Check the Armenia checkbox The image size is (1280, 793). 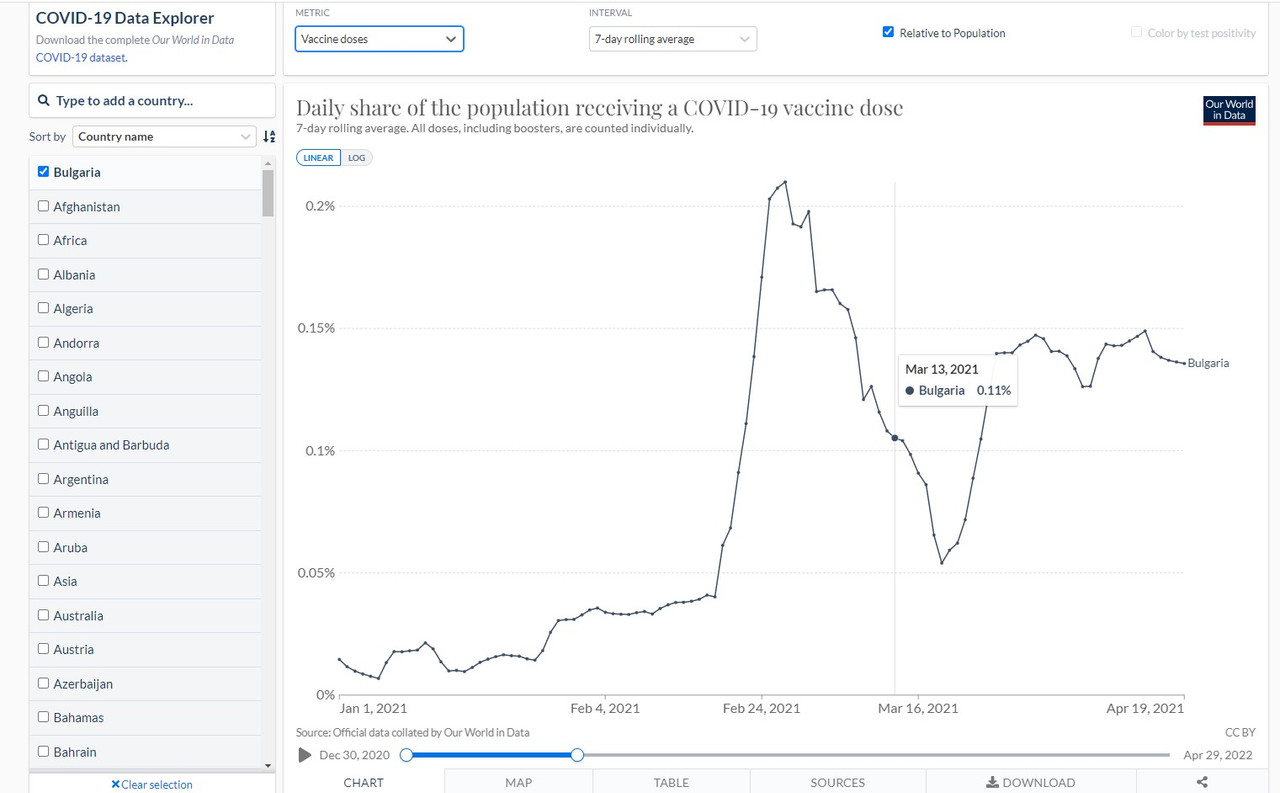[x=43, y=512]
